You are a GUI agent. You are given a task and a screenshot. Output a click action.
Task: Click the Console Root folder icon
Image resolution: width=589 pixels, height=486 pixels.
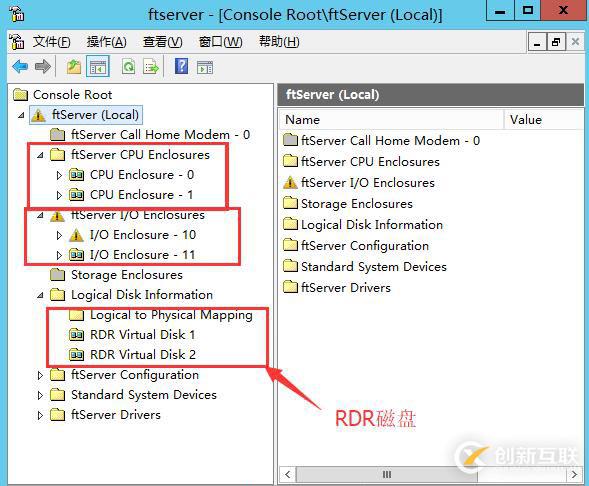coord(20,95)
